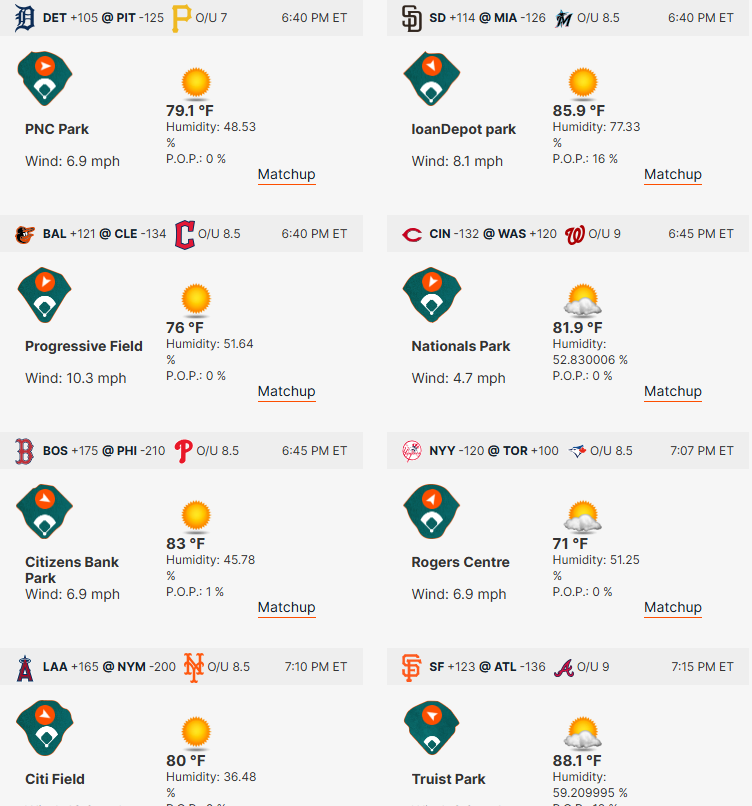Open Matchup for NYY at TOR
Viewport: 752px width, 806px height.
tap(673, 607)
